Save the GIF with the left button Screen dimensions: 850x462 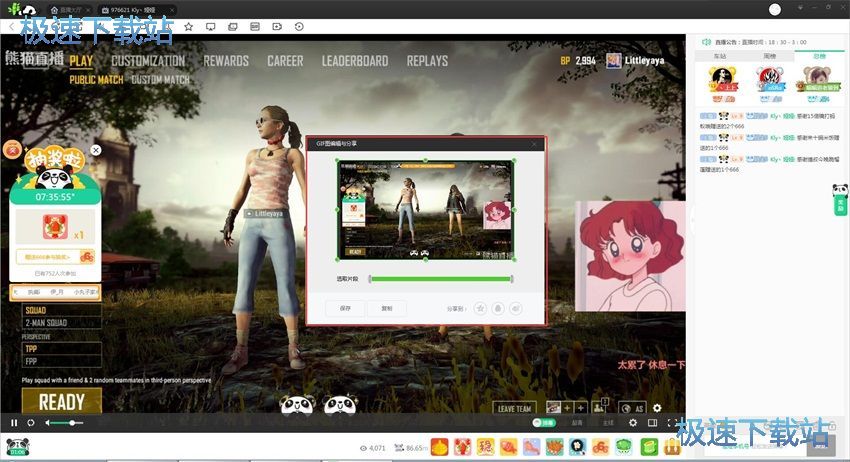pos(345,308)
